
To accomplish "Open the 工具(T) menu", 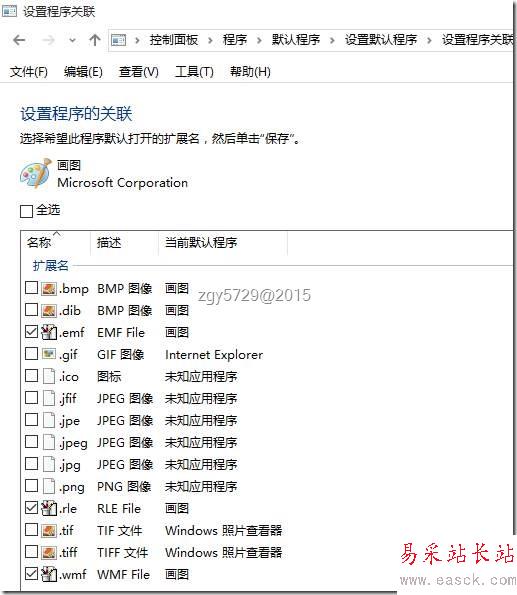I will [x=194, y=72].
